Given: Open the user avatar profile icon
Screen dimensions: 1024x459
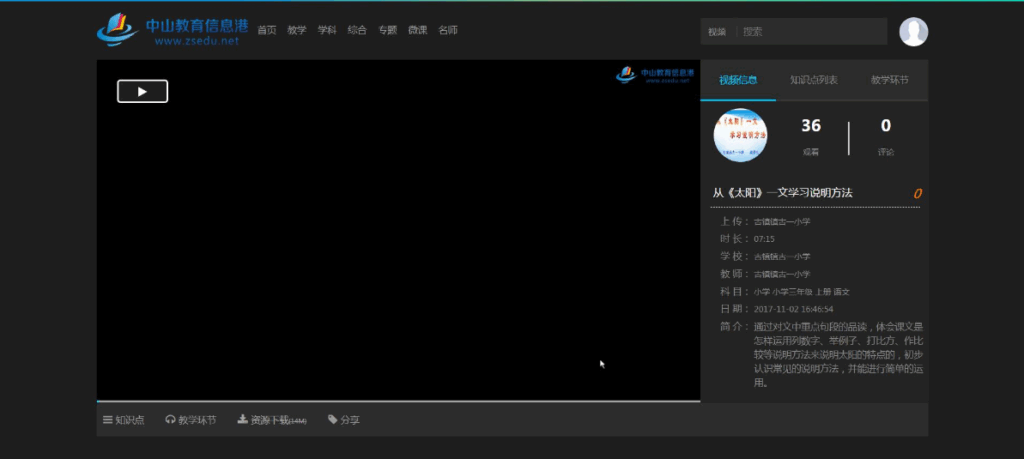Looking at the screenshot, I should [x=913, y=32].
